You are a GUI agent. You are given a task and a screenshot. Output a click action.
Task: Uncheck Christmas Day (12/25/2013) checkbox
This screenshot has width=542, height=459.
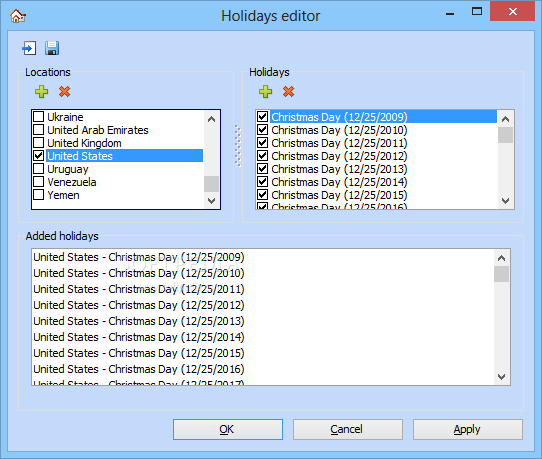click(x=262, y=169)
